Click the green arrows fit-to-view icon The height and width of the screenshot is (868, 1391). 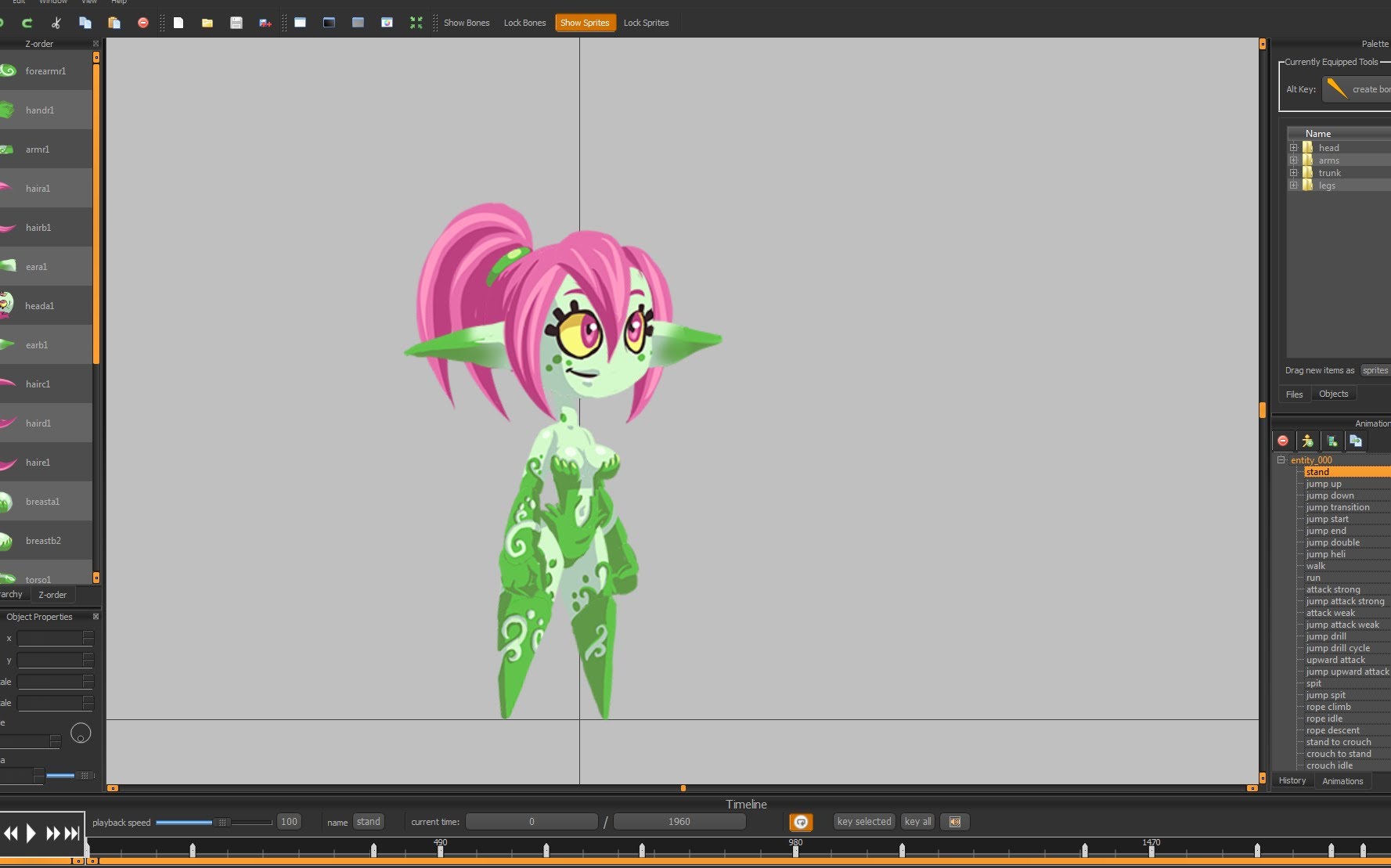(416, 23)
